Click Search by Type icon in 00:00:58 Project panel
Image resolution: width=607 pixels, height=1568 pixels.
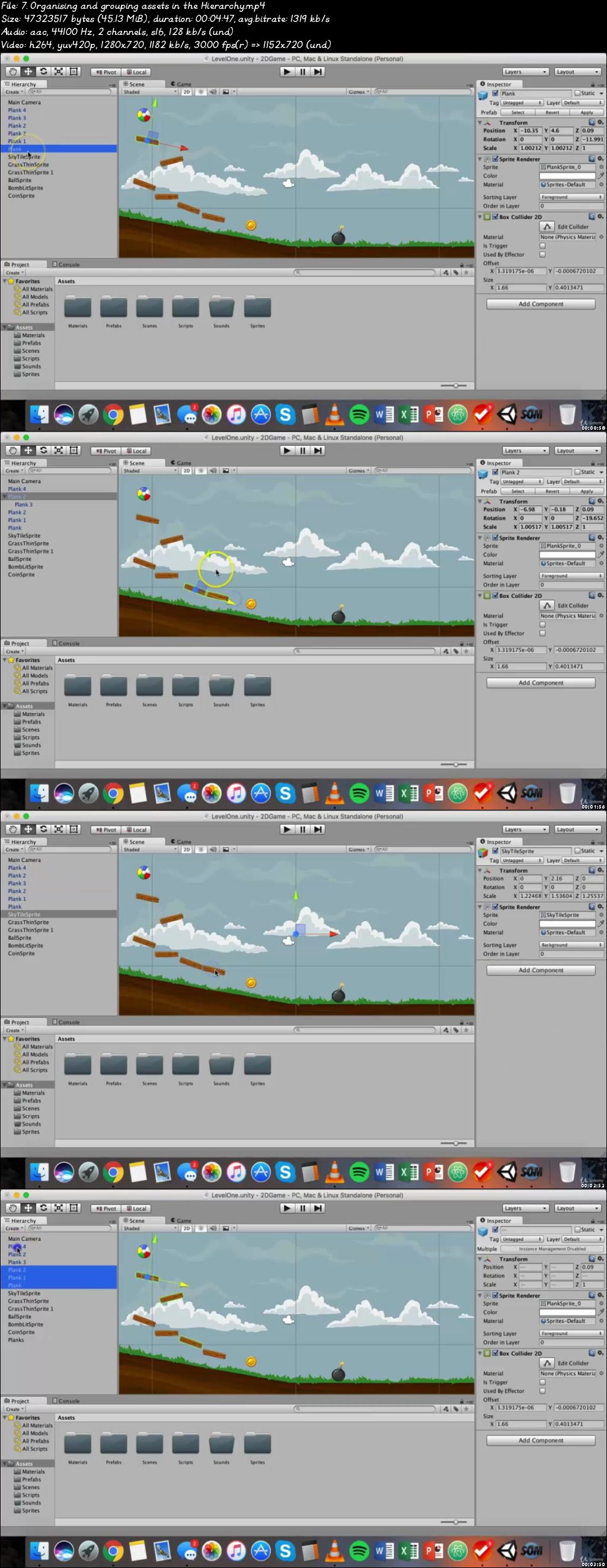coord(446,273)
